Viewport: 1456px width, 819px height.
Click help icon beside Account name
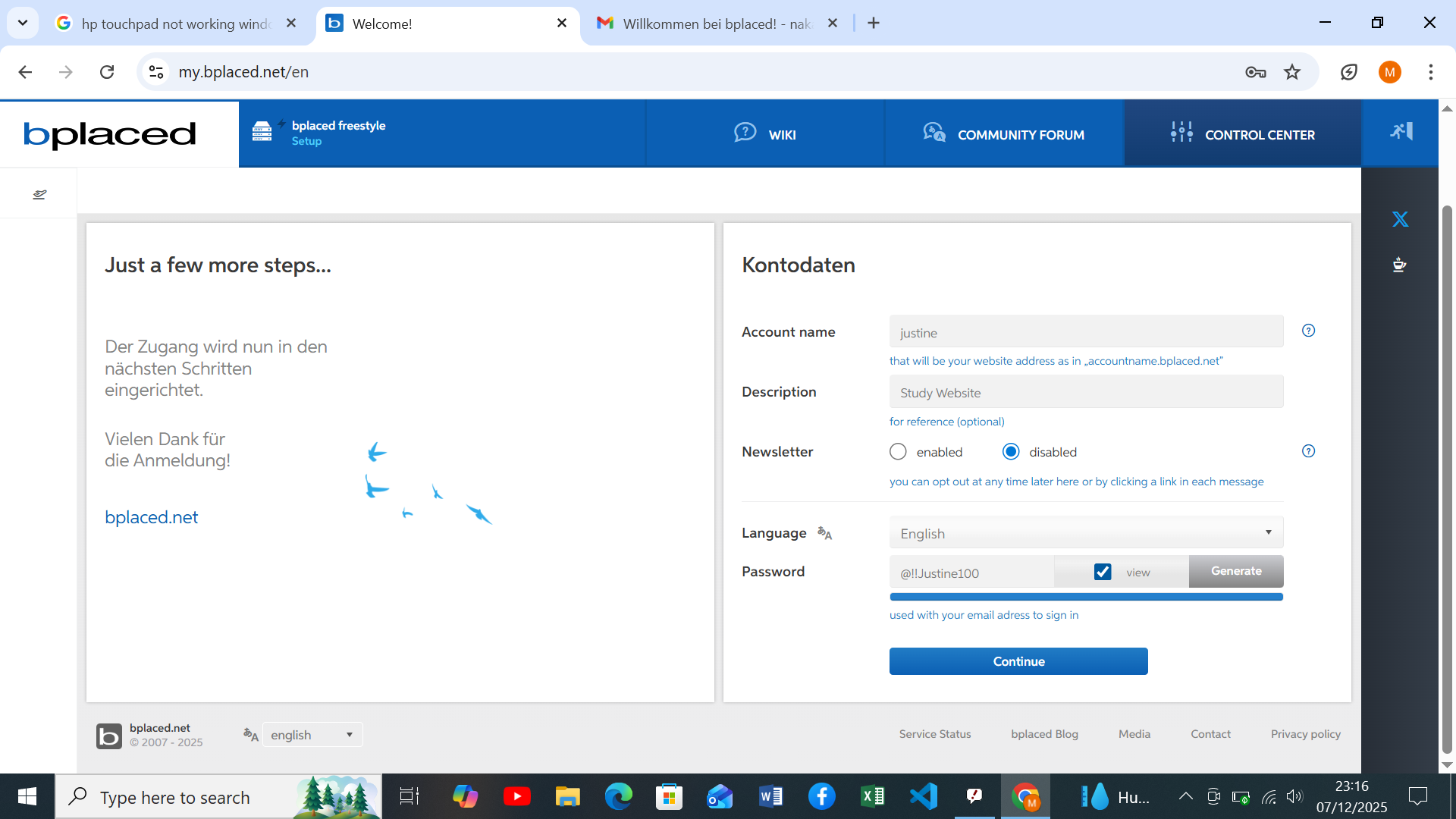[1308, 331]
